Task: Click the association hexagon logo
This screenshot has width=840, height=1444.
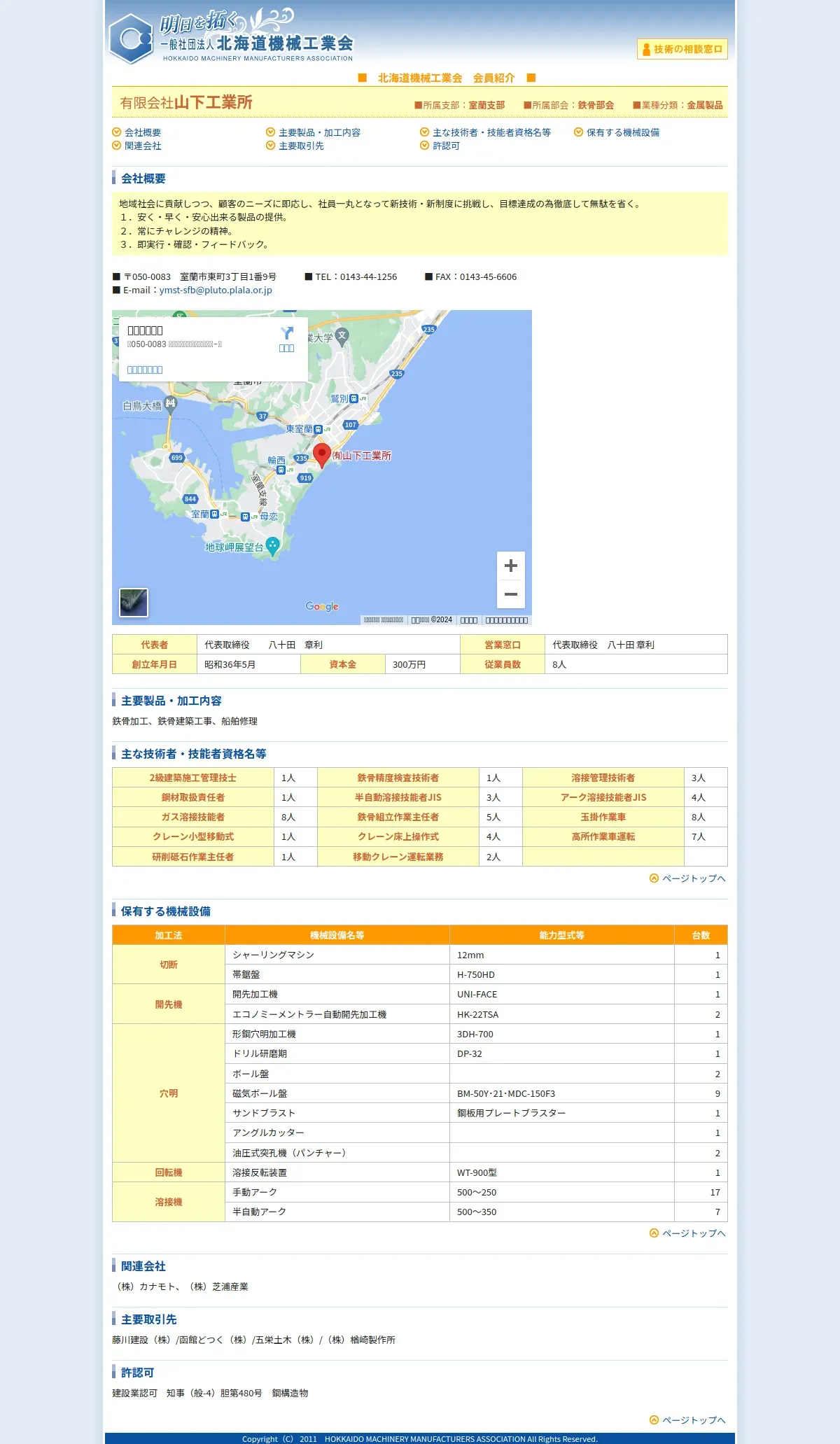Action: pos(131,38)
